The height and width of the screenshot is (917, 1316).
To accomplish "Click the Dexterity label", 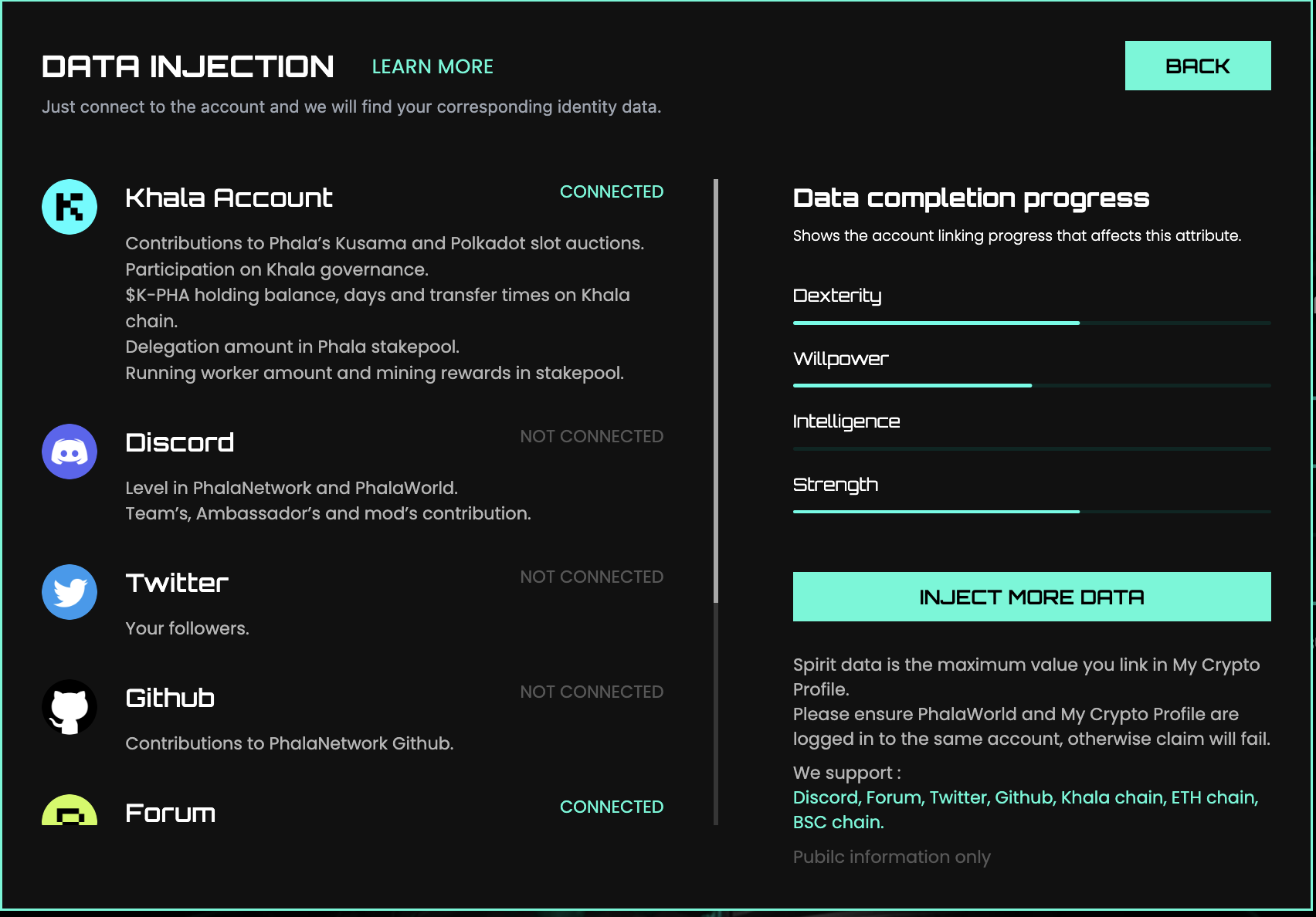I will tap(837, 296).
